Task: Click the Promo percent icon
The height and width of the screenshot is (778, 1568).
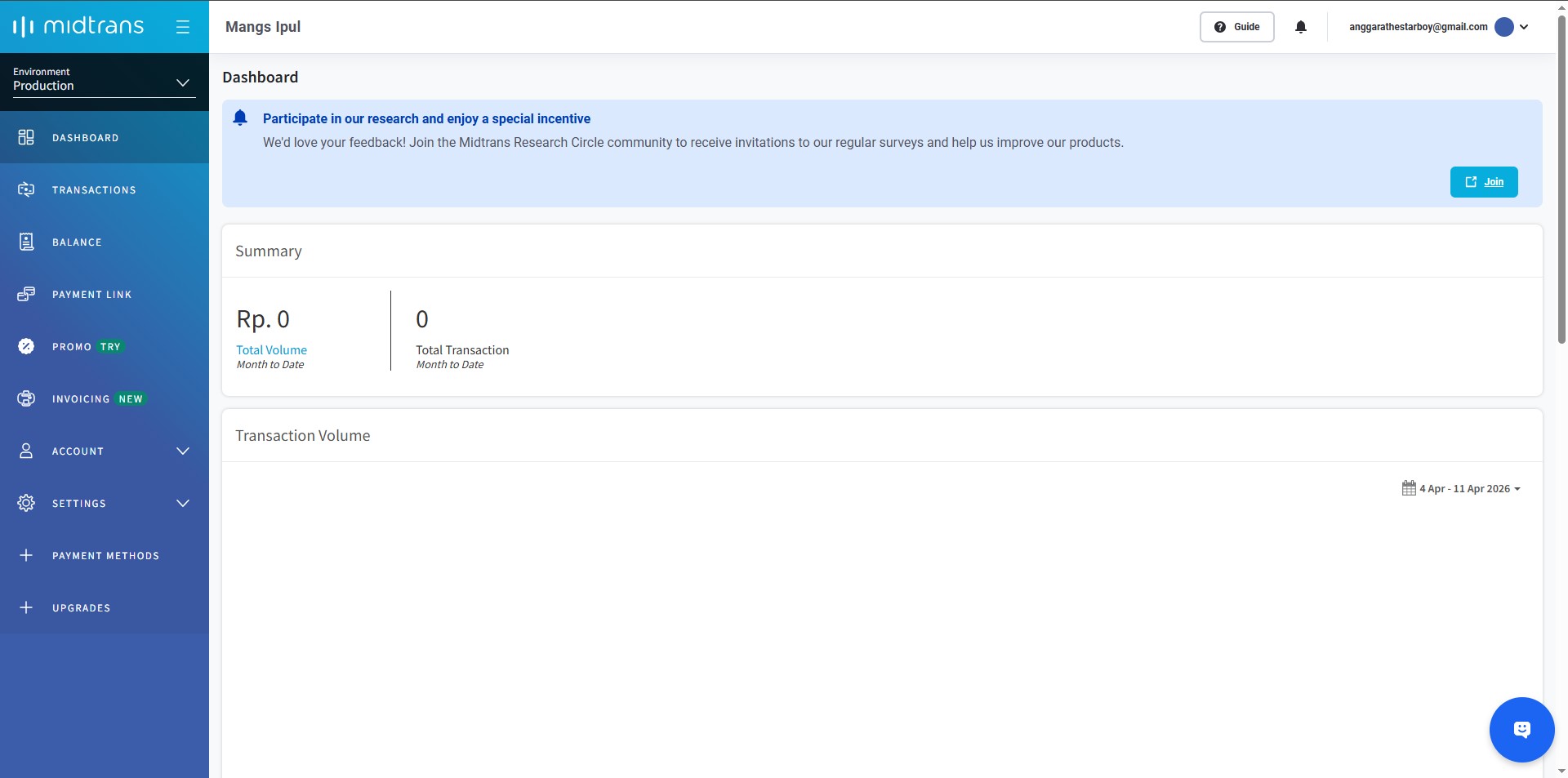Action: pos(26,346)
